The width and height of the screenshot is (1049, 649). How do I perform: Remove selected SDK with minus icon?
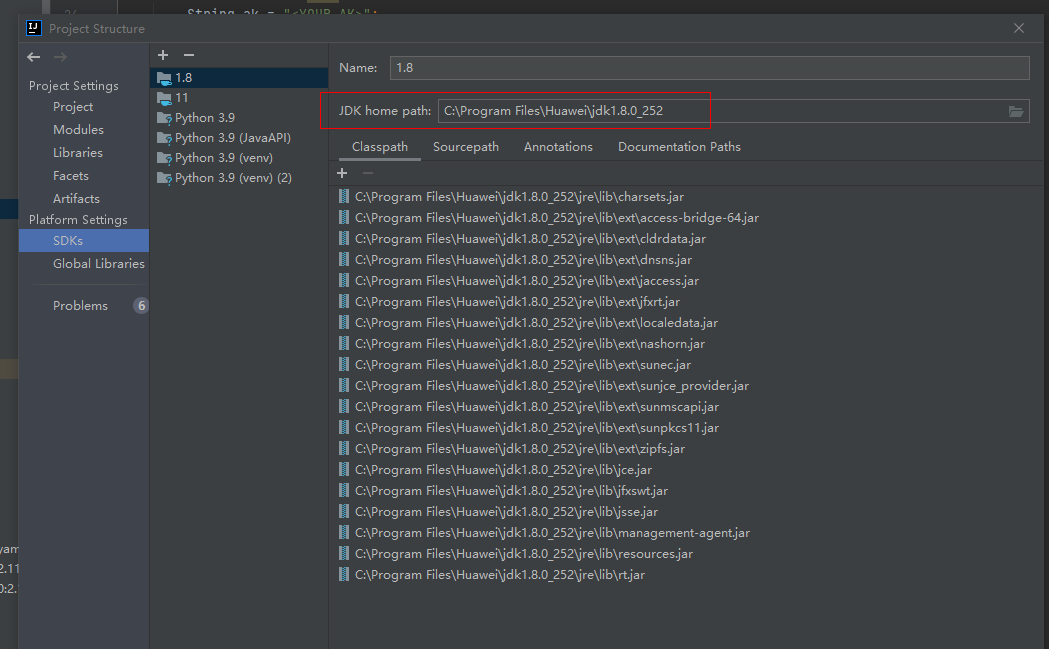(189, 55)
